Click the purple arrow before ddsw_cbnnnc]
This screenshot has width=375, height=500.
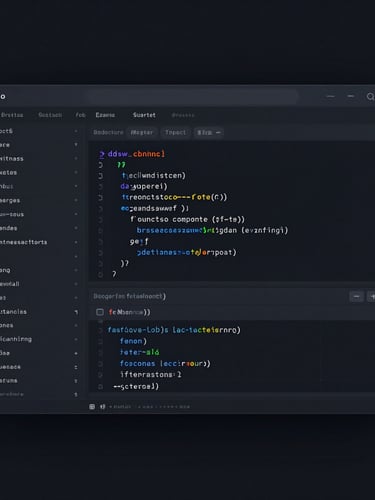click(102, 154)
